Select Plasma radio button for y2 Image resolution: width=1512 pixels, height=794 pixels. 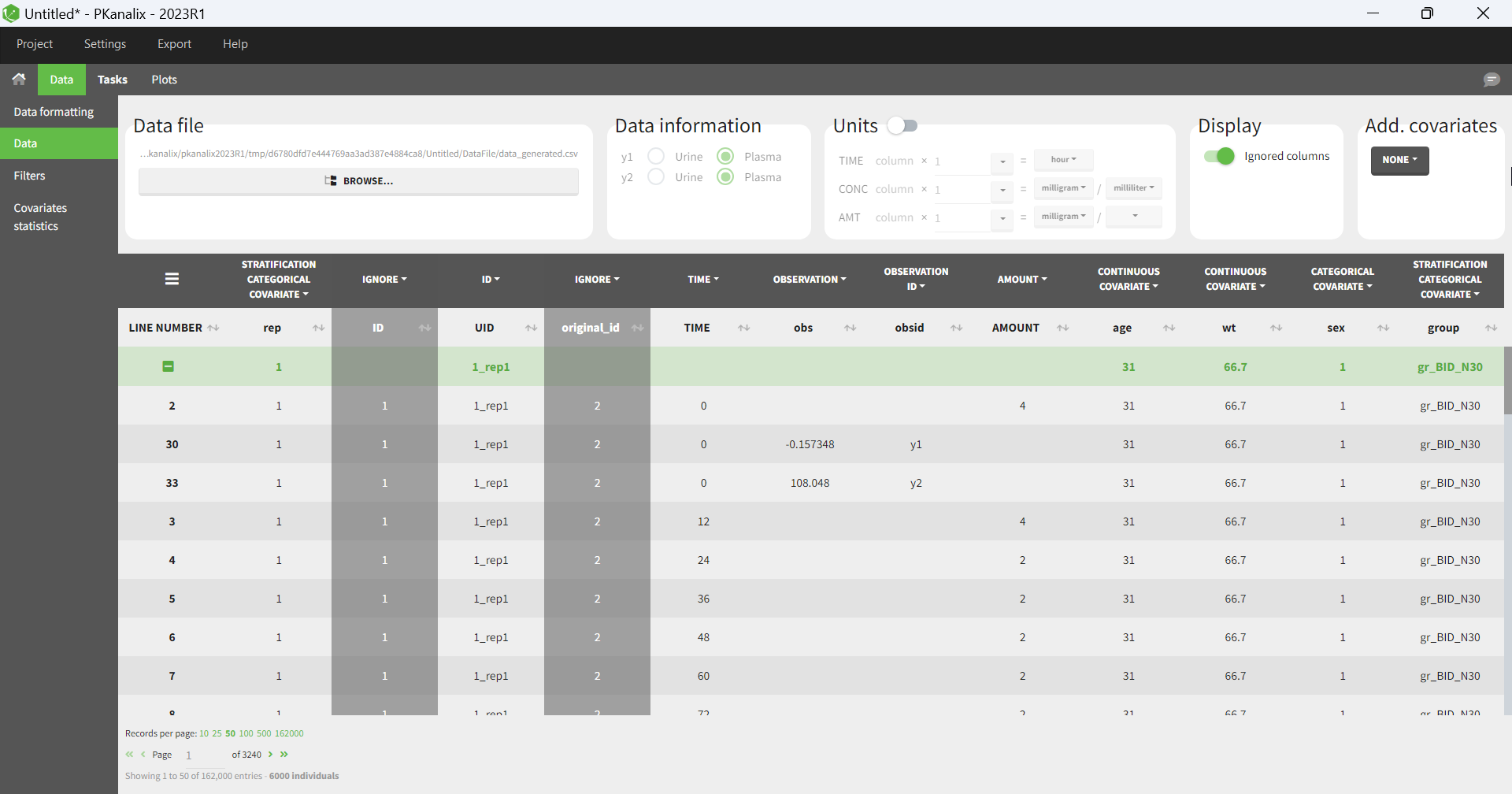click(x=725, y=177)
